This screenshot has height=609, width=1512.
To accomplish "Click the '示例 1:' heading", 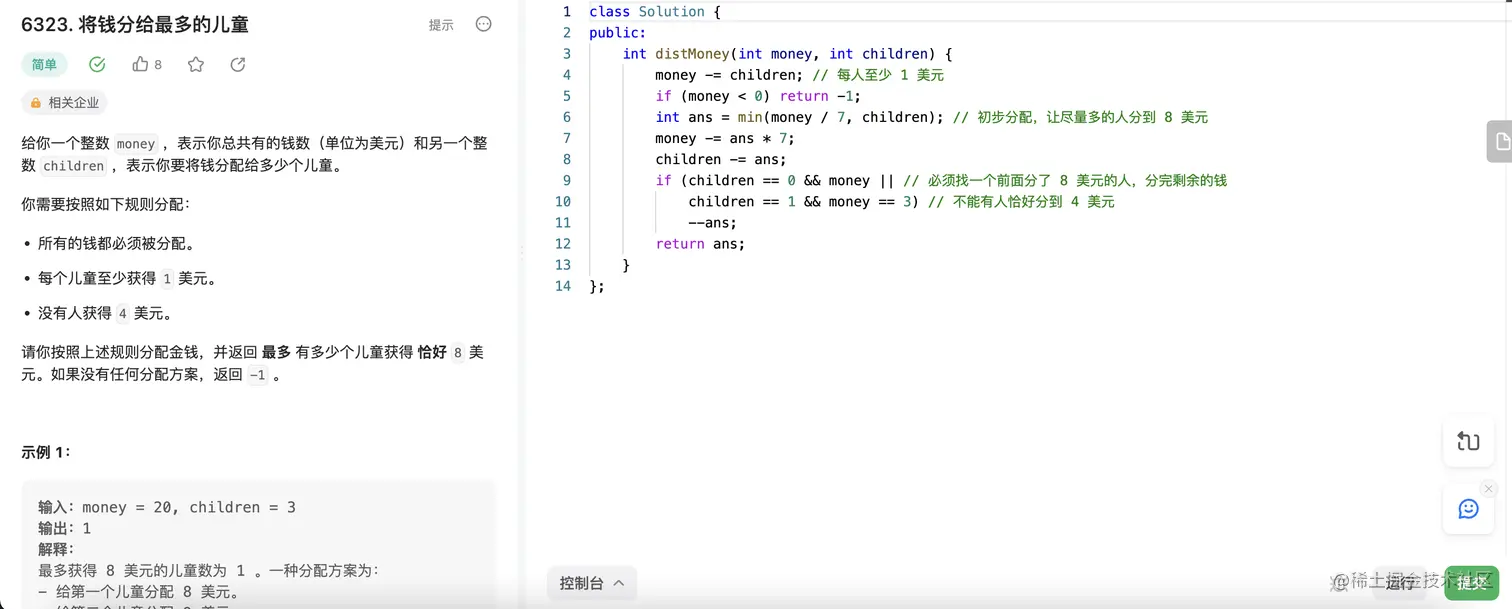I will [46, 452].
